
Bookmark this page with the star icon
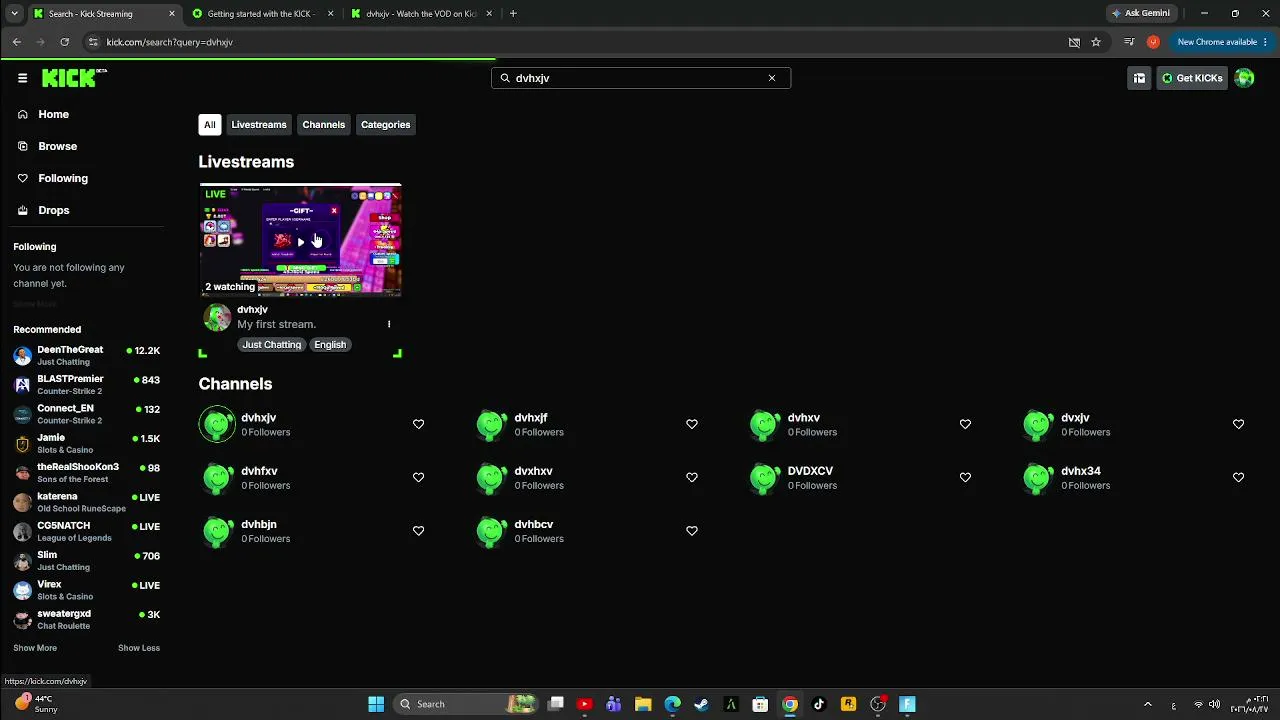pos(1096,42)
